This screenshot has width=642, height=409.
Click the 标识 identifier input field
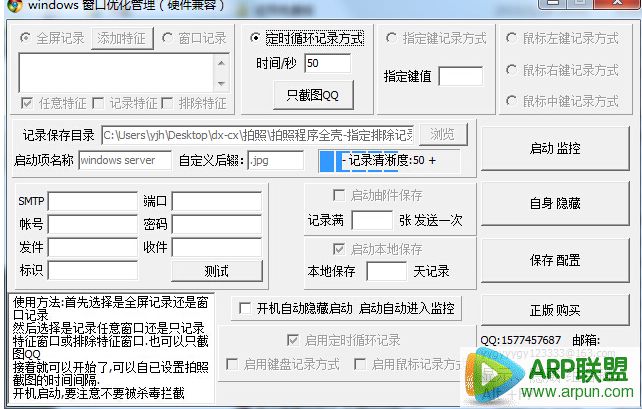click(93, 270)
